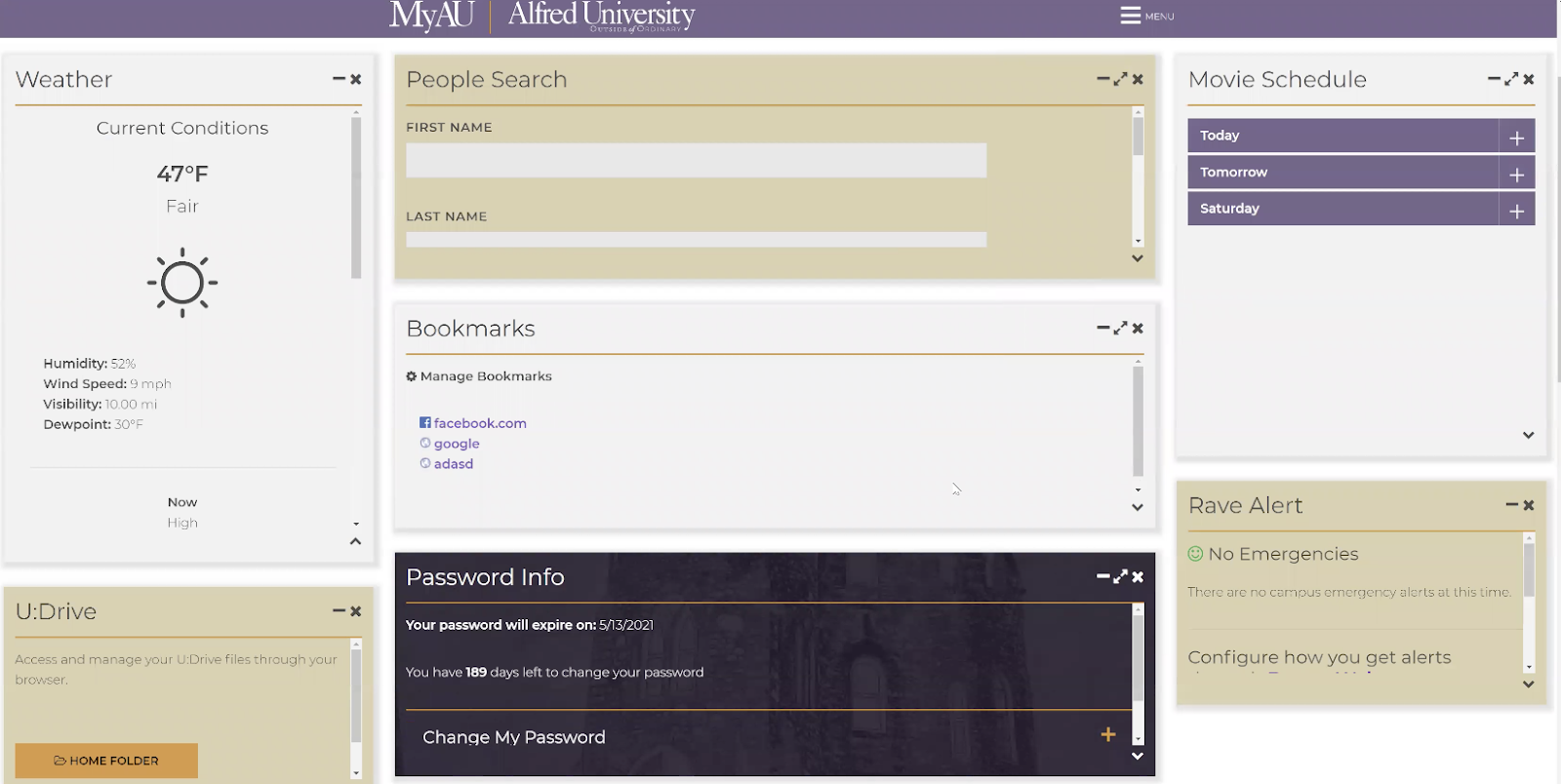
Task: Expand fullscreen on Password Info widget
Action: pos(1120,577)
